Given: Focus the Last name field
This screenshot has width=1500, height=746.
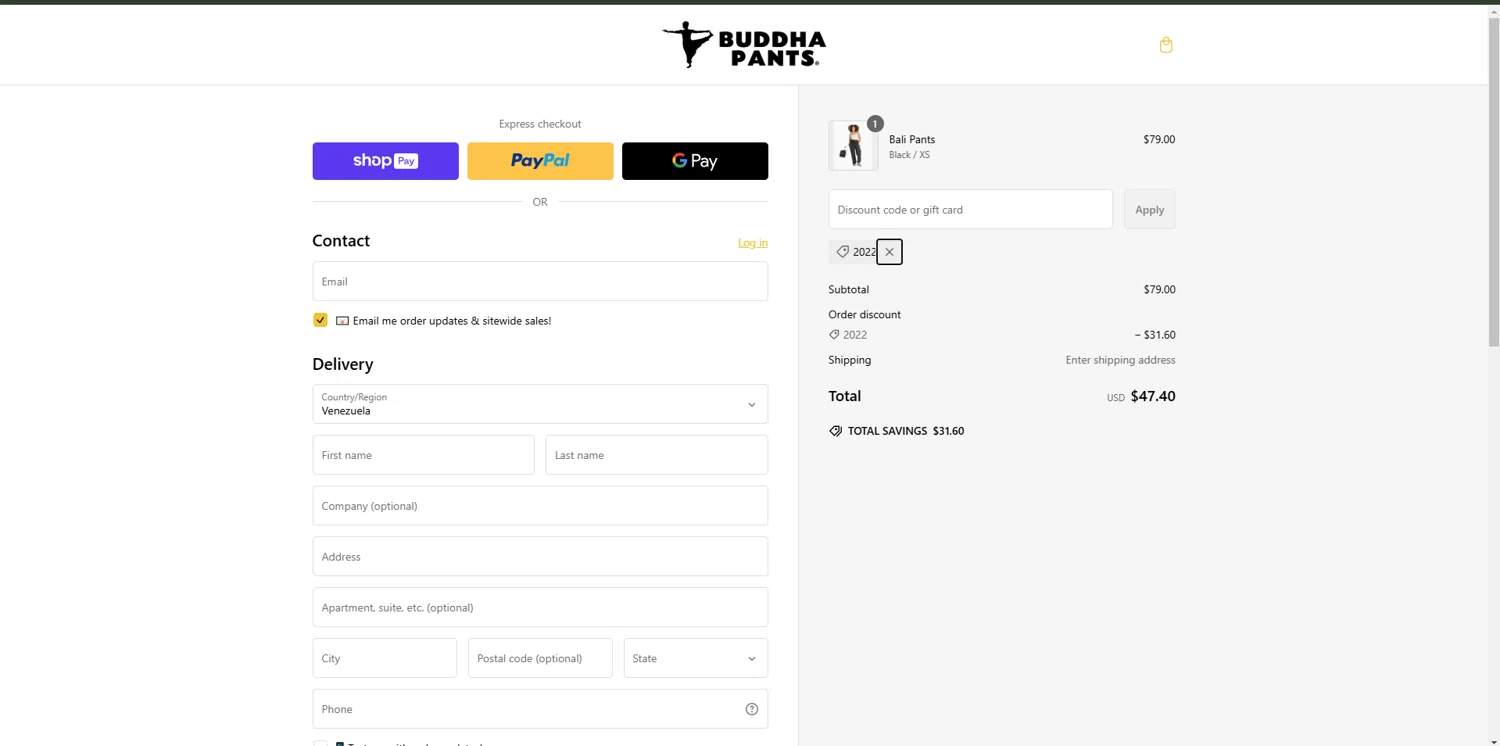Looking at the screenshot, I should (x=657, y=455).
